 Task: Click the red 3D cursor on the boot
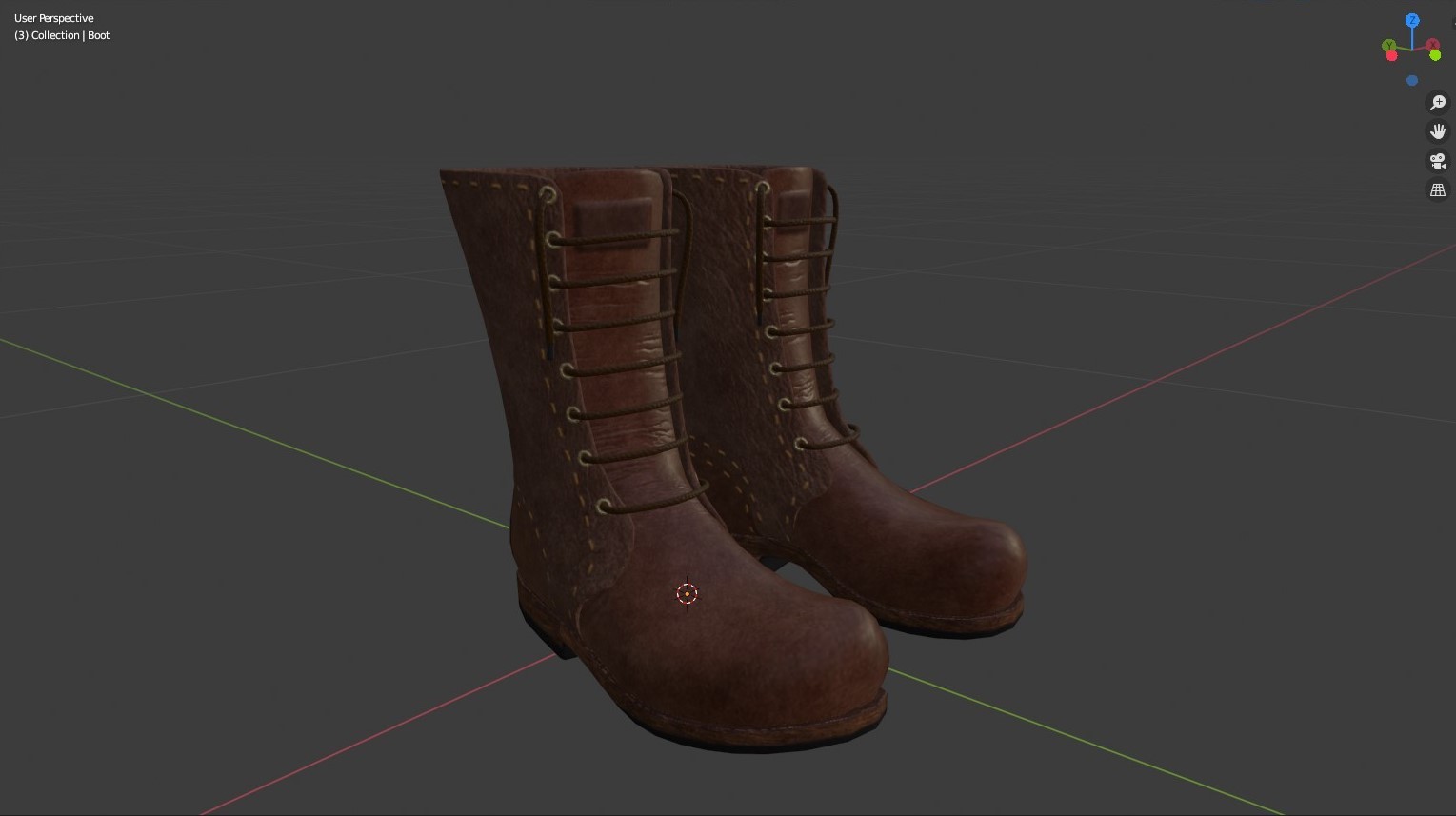coord(688,593)
